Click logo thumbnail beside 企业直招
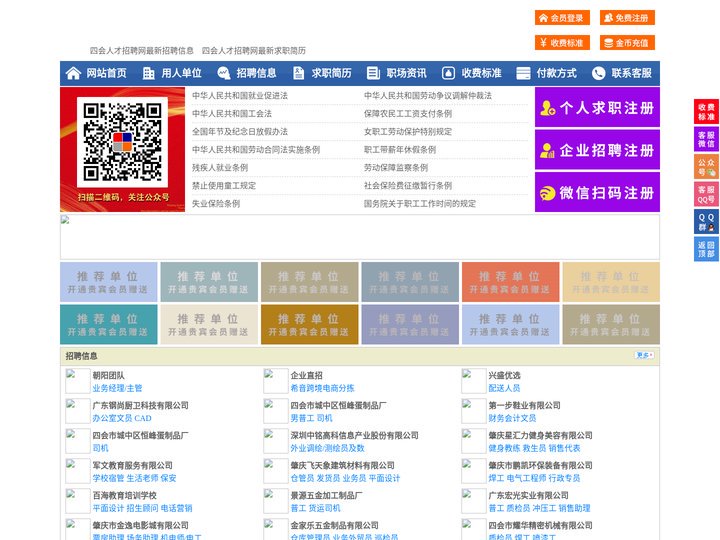This screenshot has width=720, height=540. click(276, 381)
